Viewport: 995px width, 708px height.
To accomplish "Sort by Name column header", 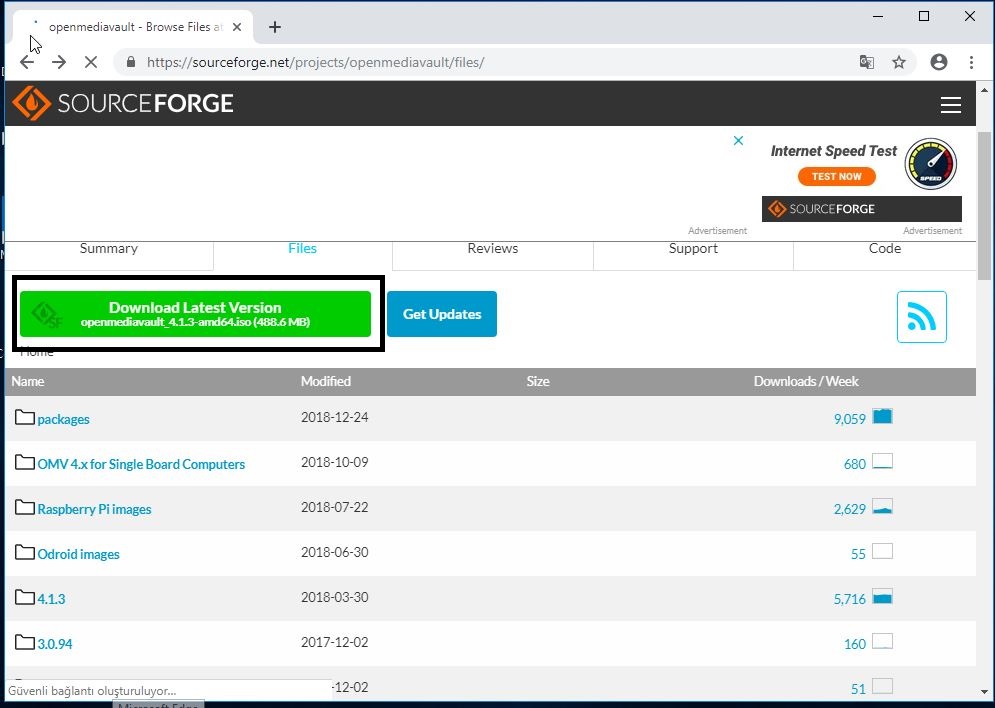I will click(x=28, y=381).
